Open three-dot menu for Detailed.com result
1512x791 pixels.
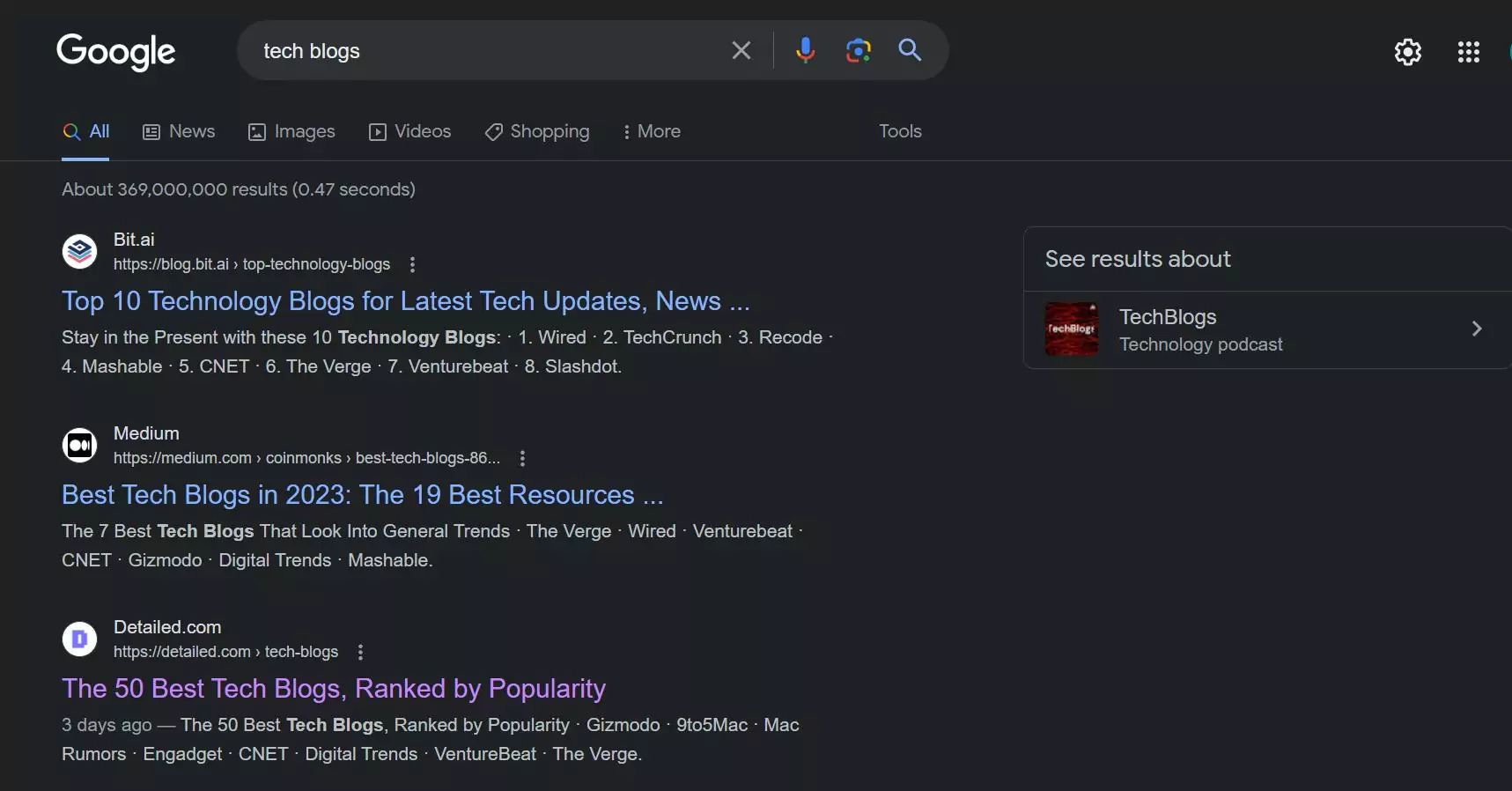point(360,652)
